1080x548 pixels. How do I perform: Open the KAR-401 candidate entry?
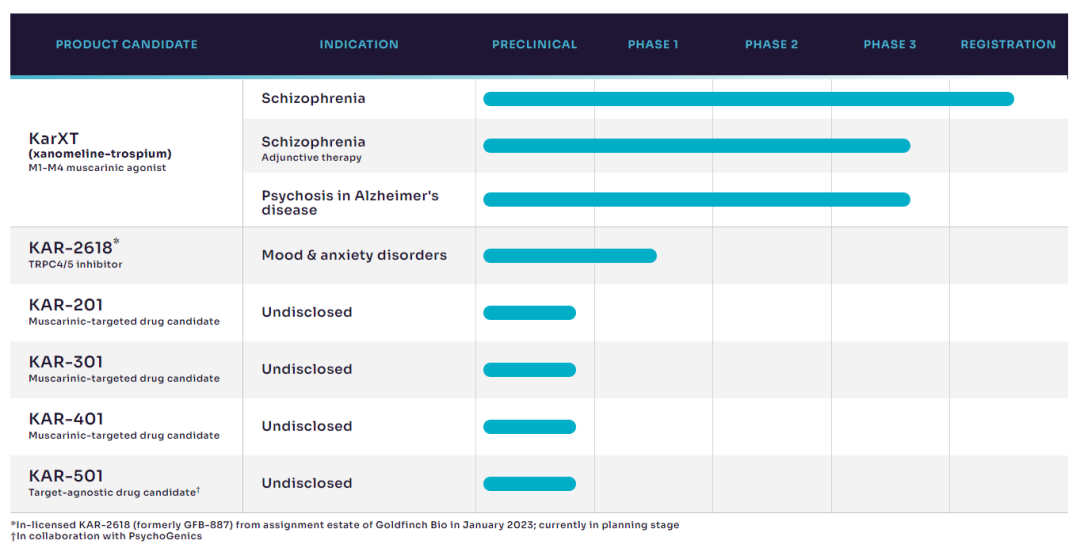[x=66, y=419]
